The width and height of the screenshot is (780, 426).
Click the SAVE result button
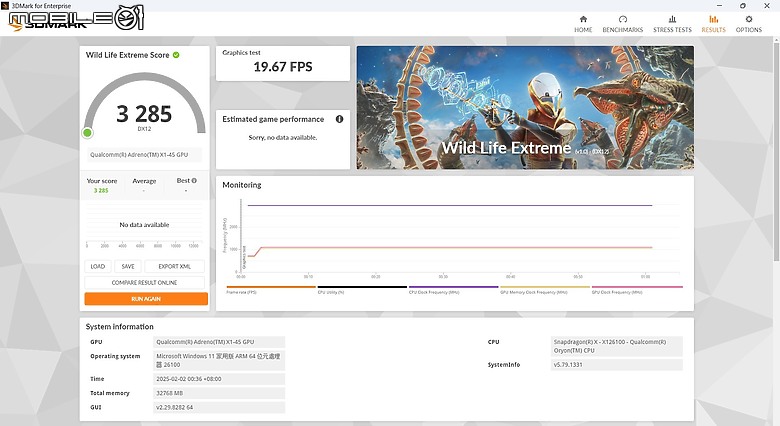coord(128,266)
